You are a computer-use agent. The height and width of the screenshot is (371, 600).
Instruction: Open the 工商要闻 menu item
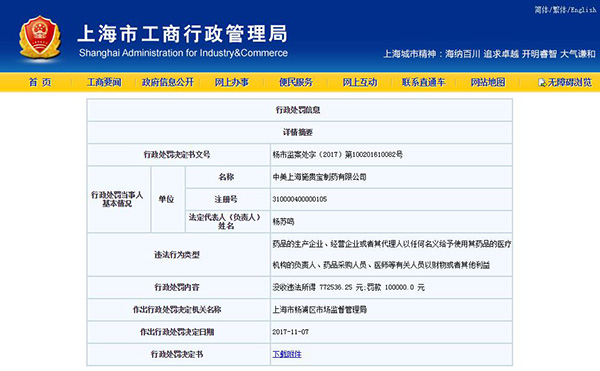(104, 82)
